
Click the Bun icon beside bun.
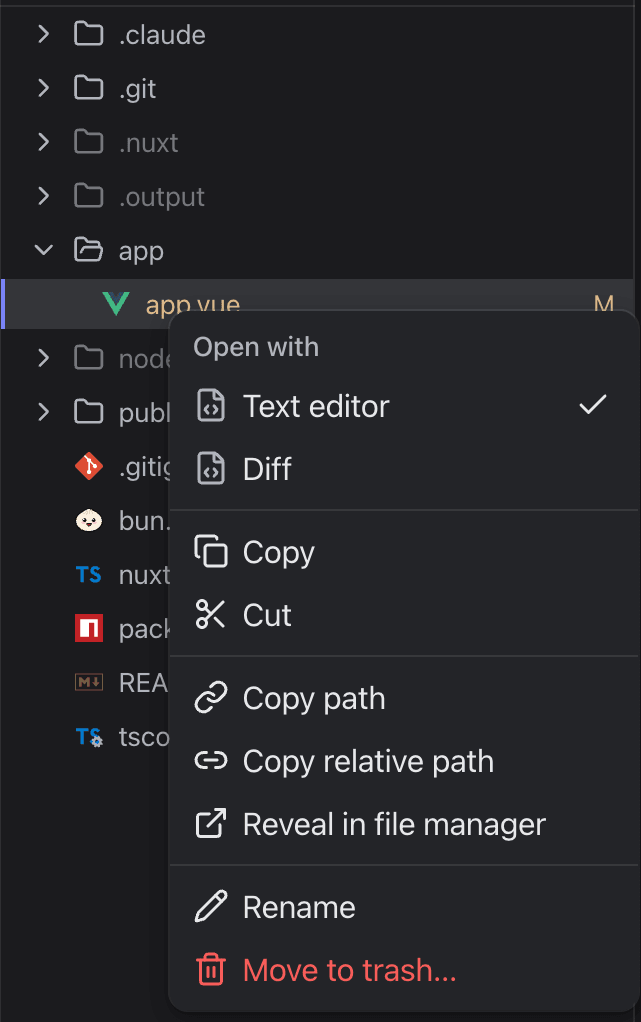[89, 520]
